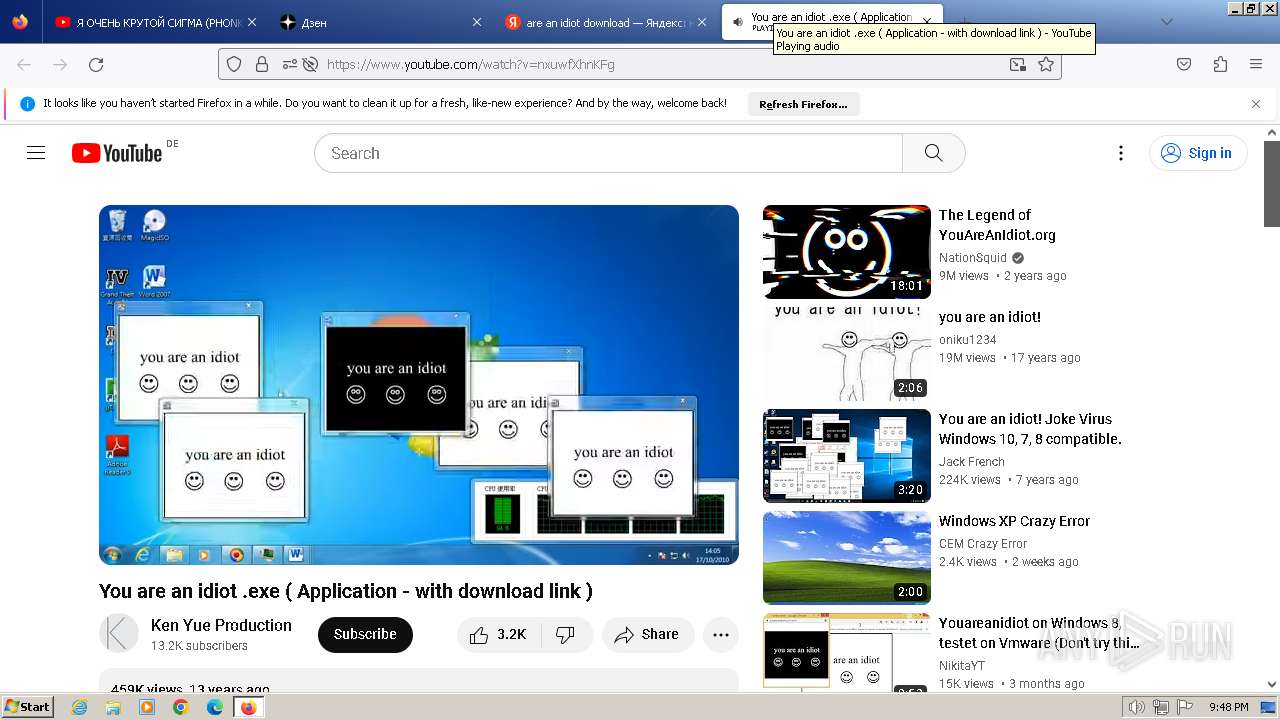Bookmark this page with star icon
The image size is (1280, 720).
pos(1046,64)
